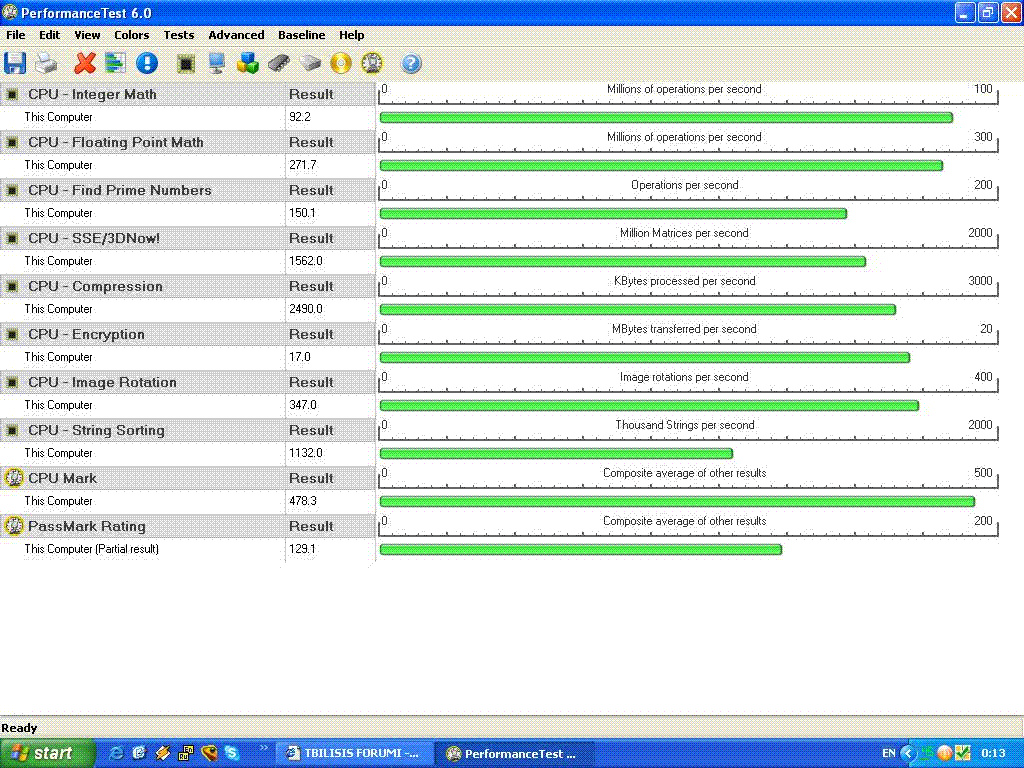The width and height of the screenshot is (1024, 768).
Task: Open the Help menu
Action: pyautogui.click(x=351, y=35)
